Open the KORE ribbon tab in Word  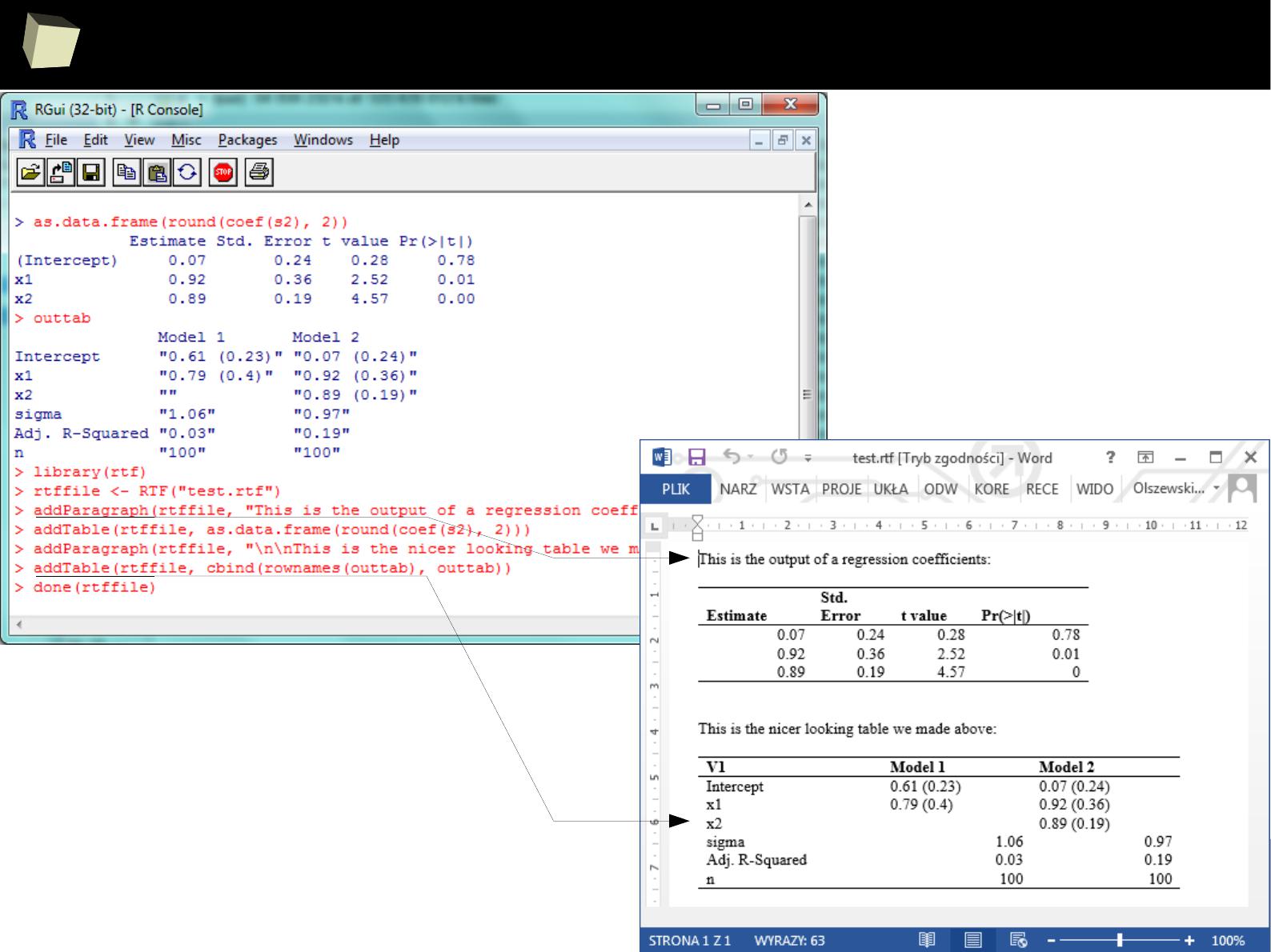click(x=992, y=489)
